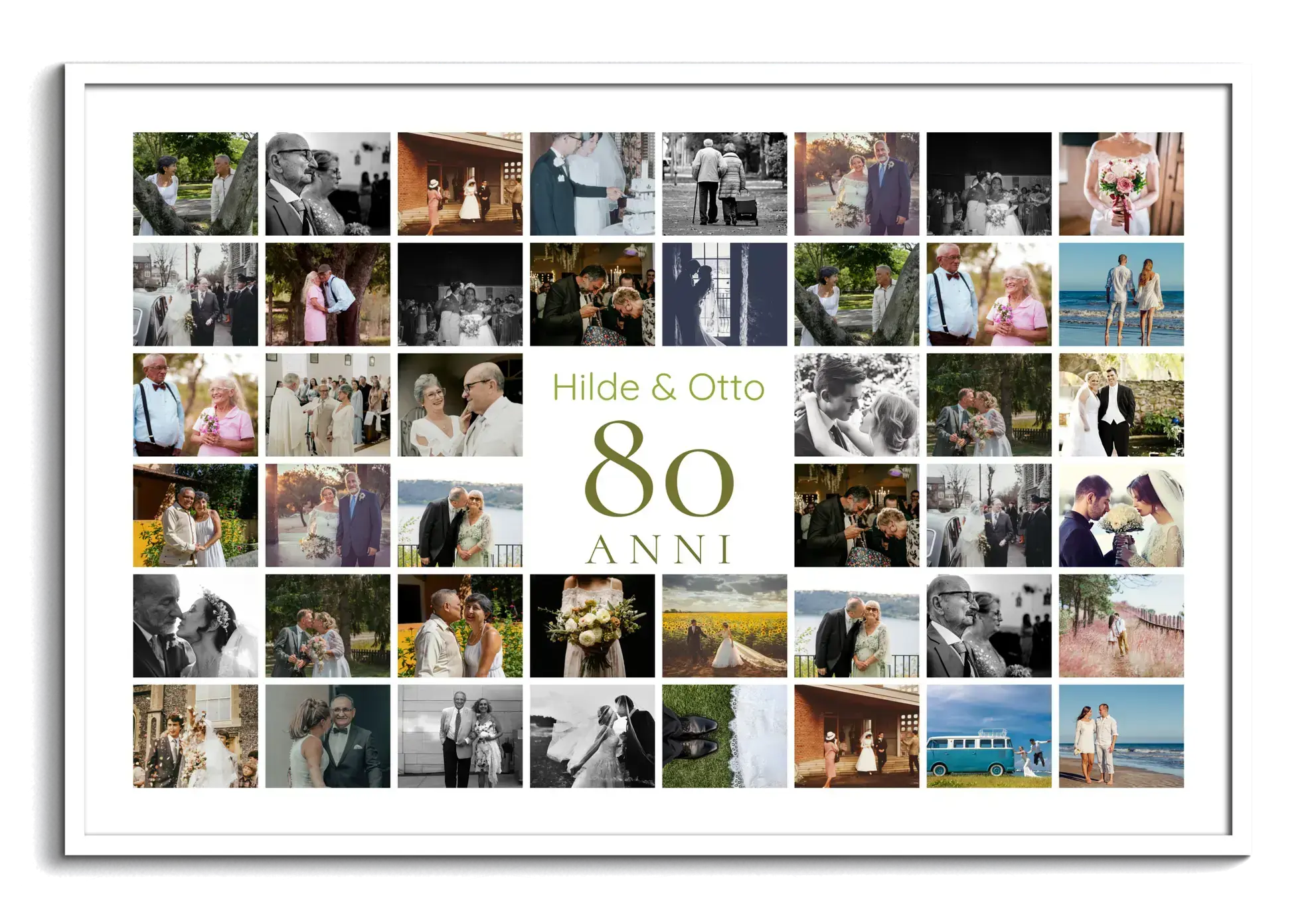Click the white bouquet on dark background photo
This screenshot has height=919, width=1316.
click(x=592, y=626)
